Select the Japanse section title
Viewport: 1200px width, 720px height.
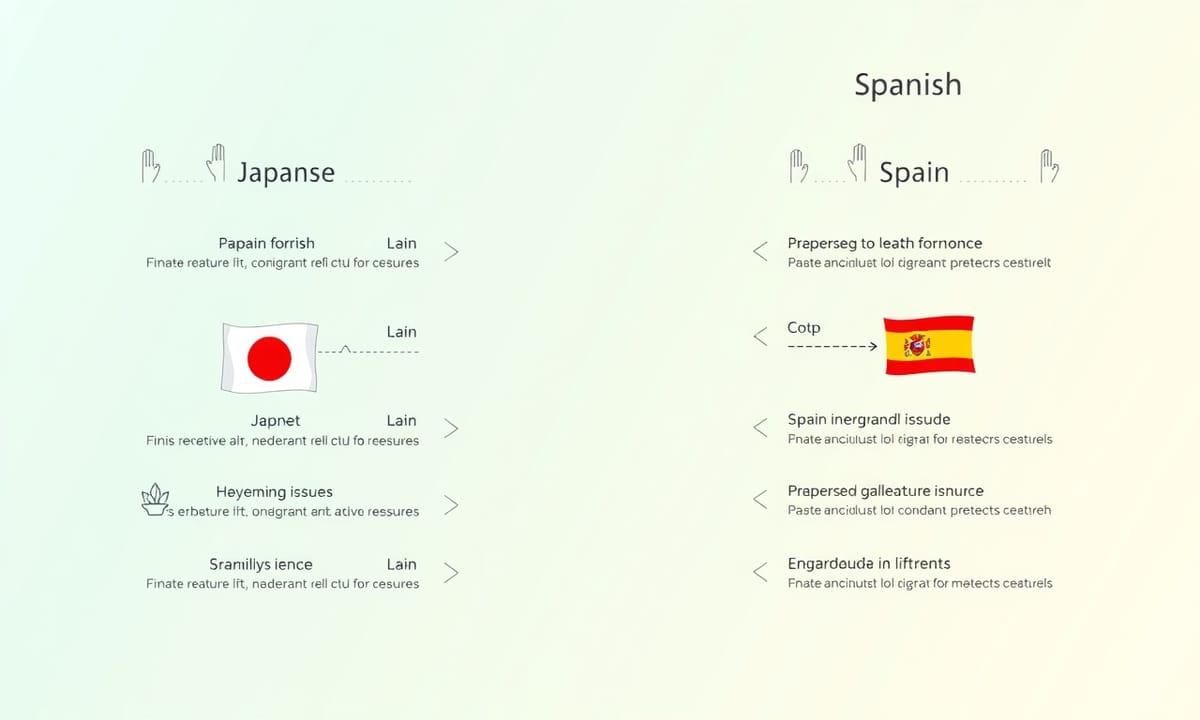pos(286,172)
